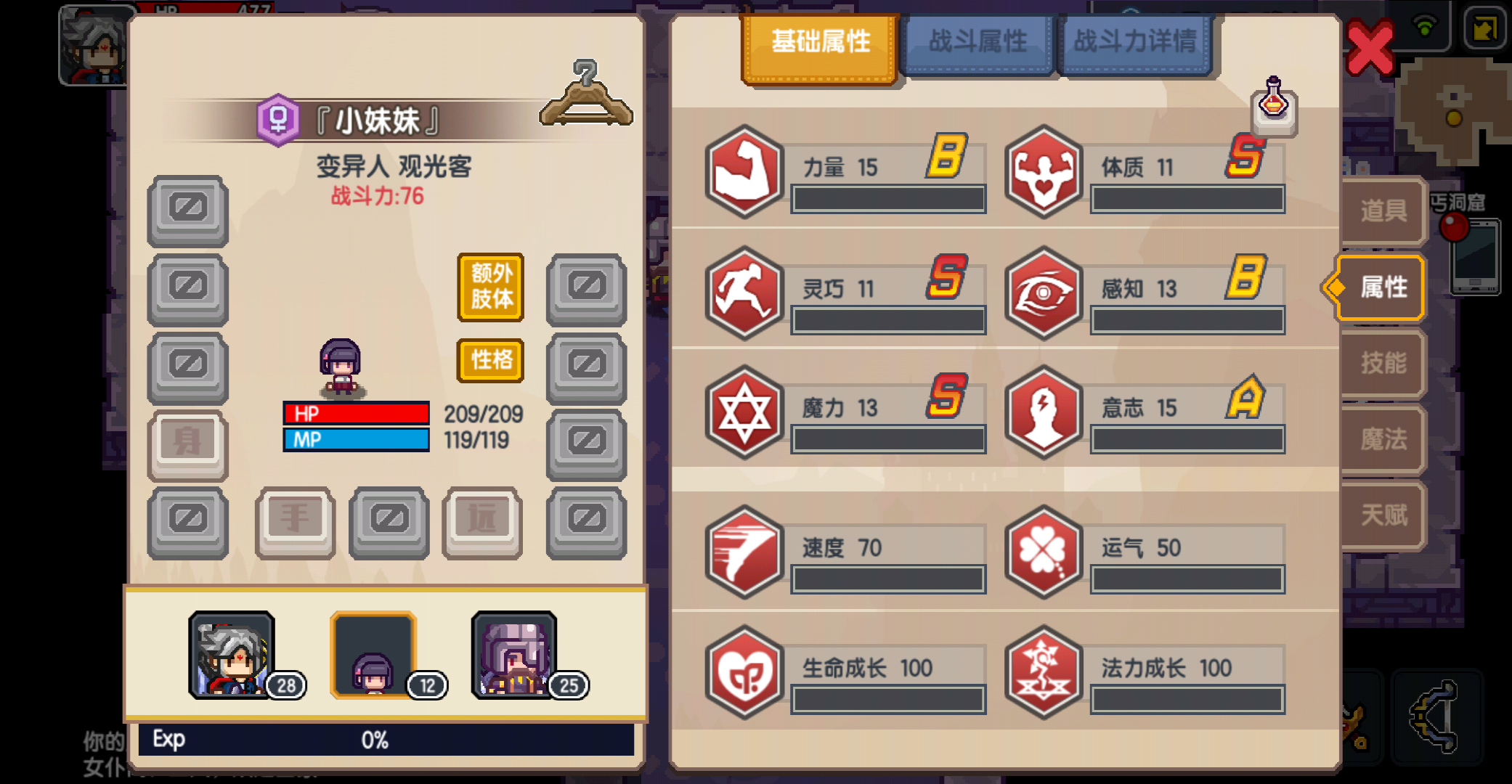Close the panel with red X
Screen dimensions: 1512x784
[1370, 47]
